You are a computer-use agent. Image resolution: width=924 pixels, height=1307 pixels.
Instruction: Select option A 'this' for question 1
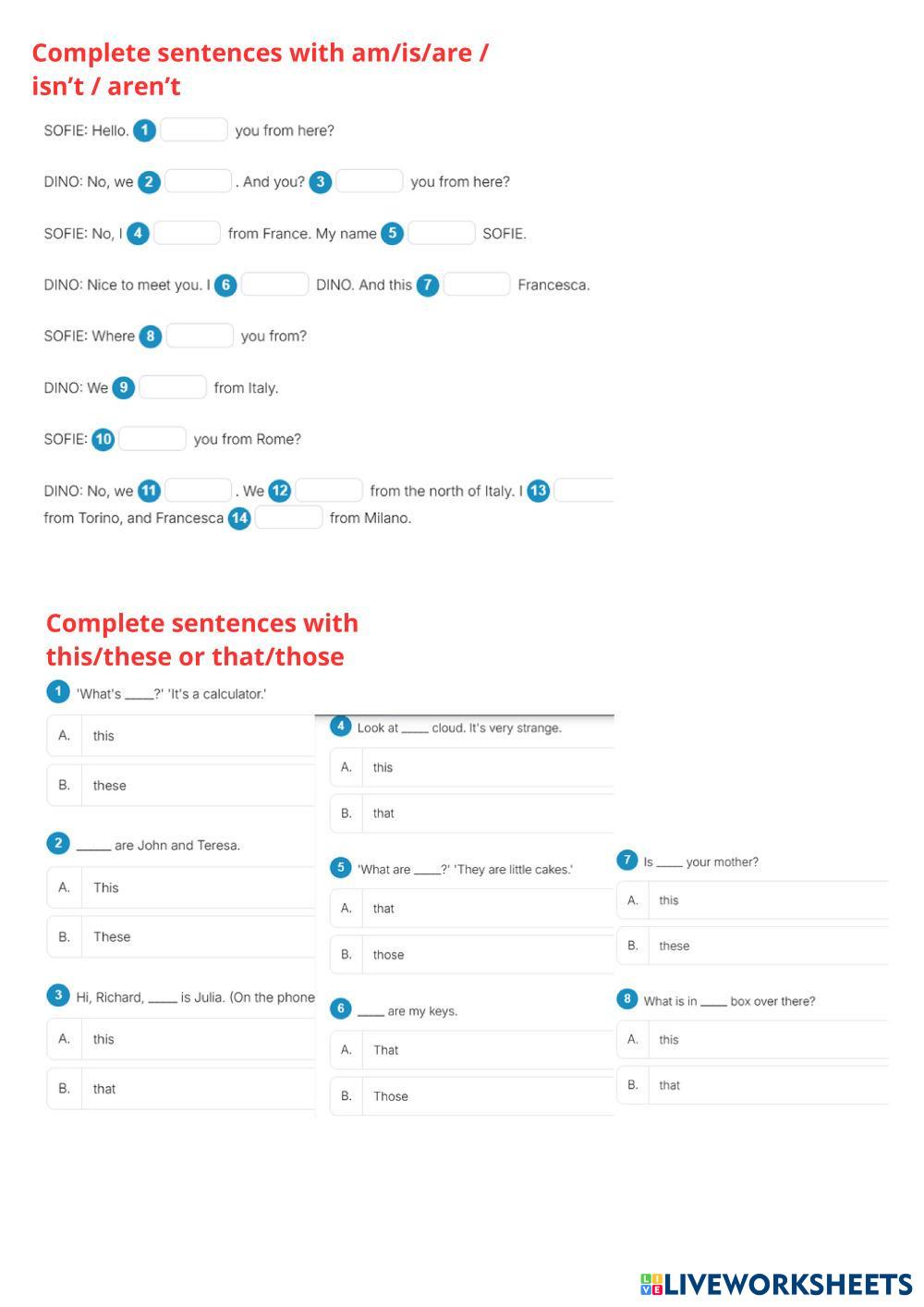(181, 736)
